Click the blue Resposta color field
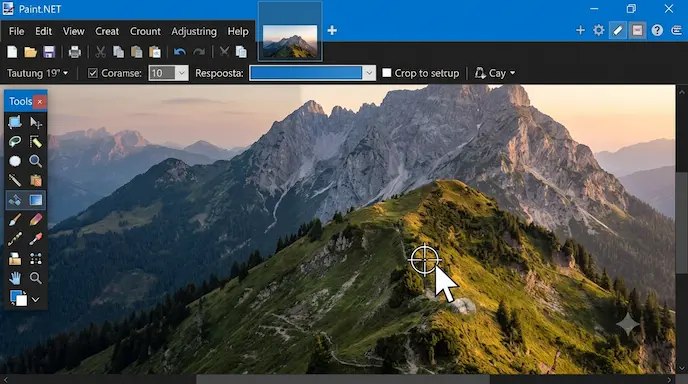Image resolution: width=688 pixels, height=384 pixels. (306, 73)
